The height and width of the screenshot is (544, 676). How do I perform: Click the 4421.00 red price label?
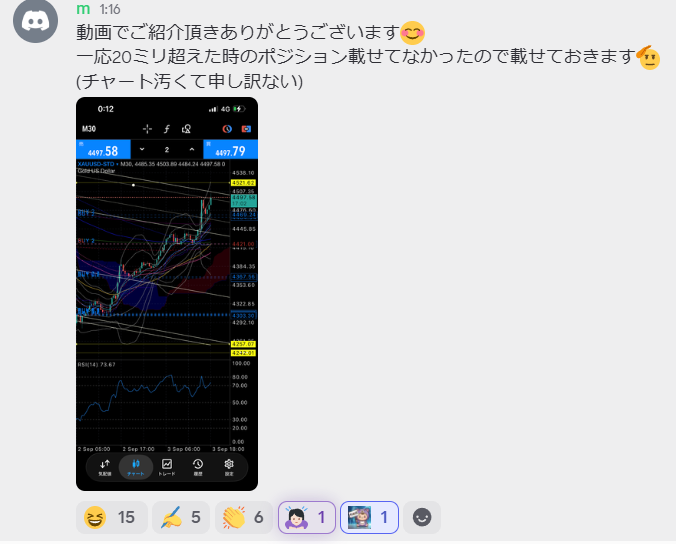pyautogui.click(x=243, y=244)
